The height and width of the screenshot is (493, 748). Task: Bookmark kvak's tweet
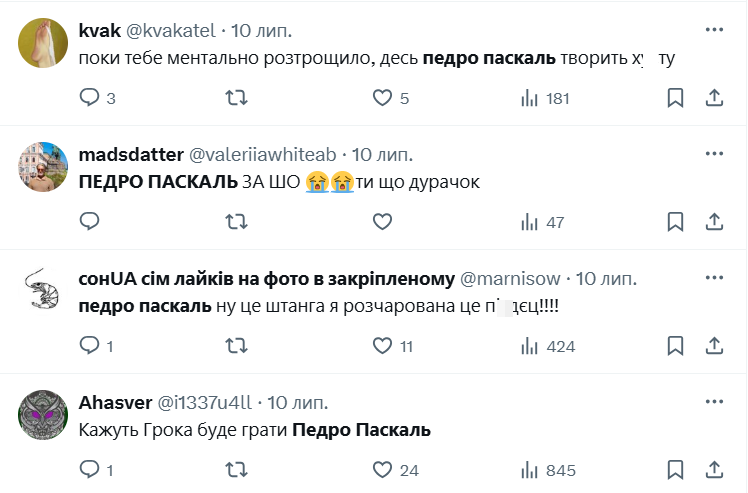[x=675, y=98]
